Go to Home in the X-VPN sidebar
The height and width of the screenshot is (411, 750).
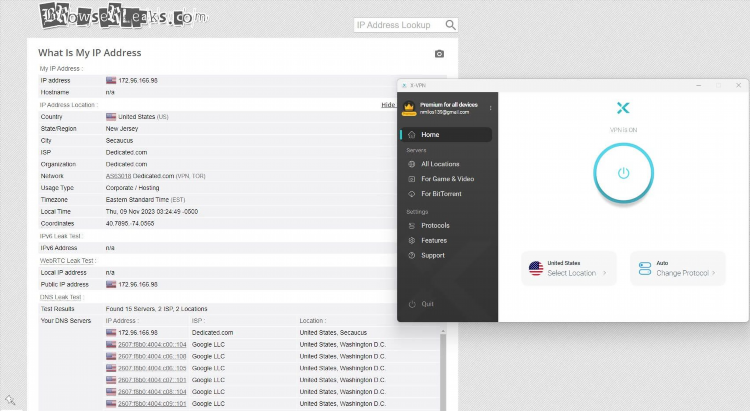(x=446, y=134)
